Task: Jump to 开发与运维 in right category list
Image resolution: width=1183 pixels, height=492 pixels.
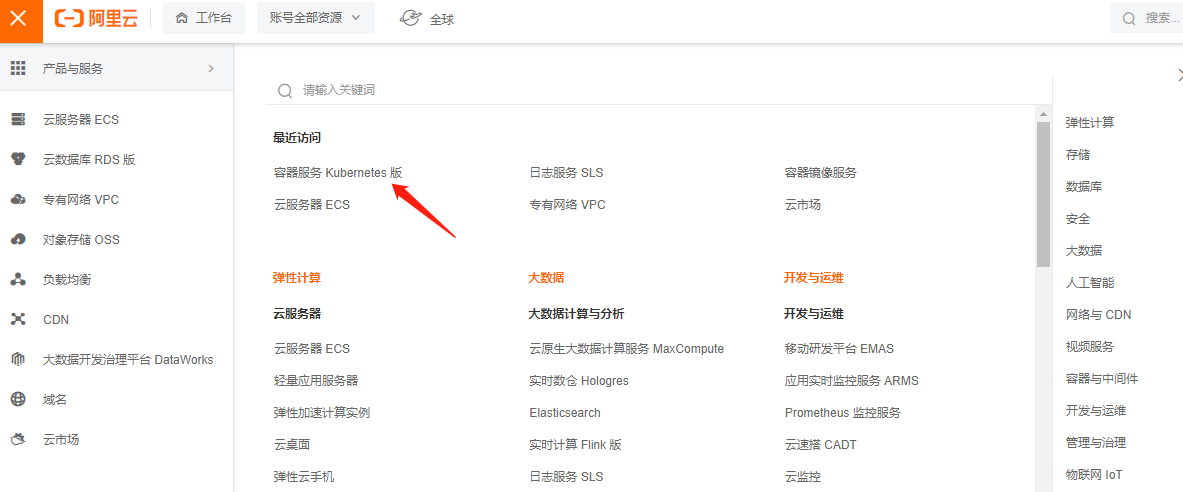Action: [x=1095, y=411]
